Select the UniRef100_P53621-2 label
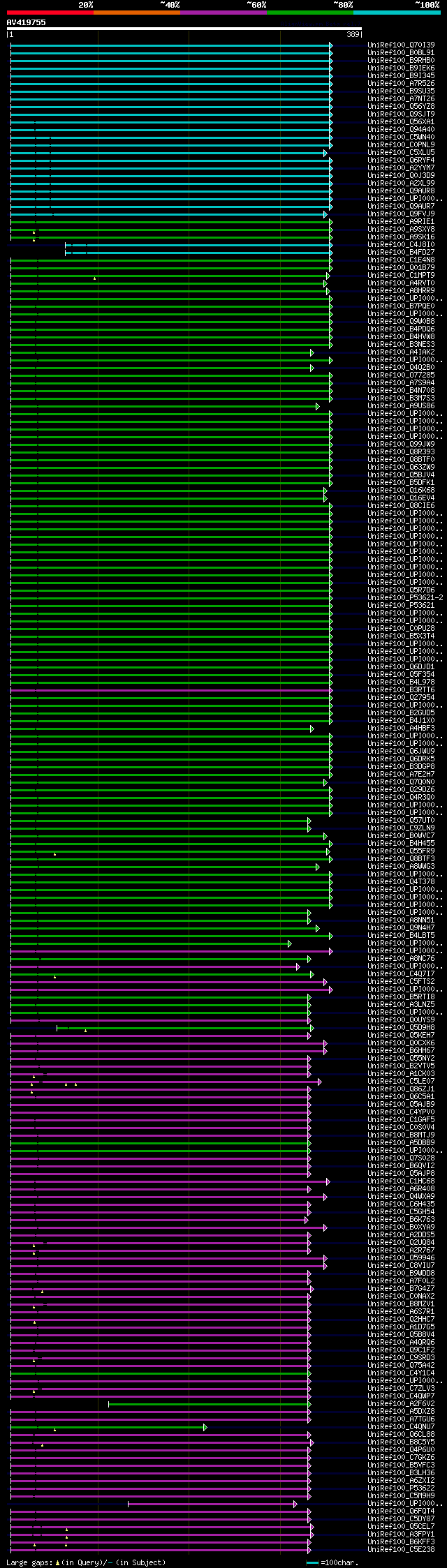Image resolution: width=447 pixels, height=1568 pixels. (x=405, y=597)
